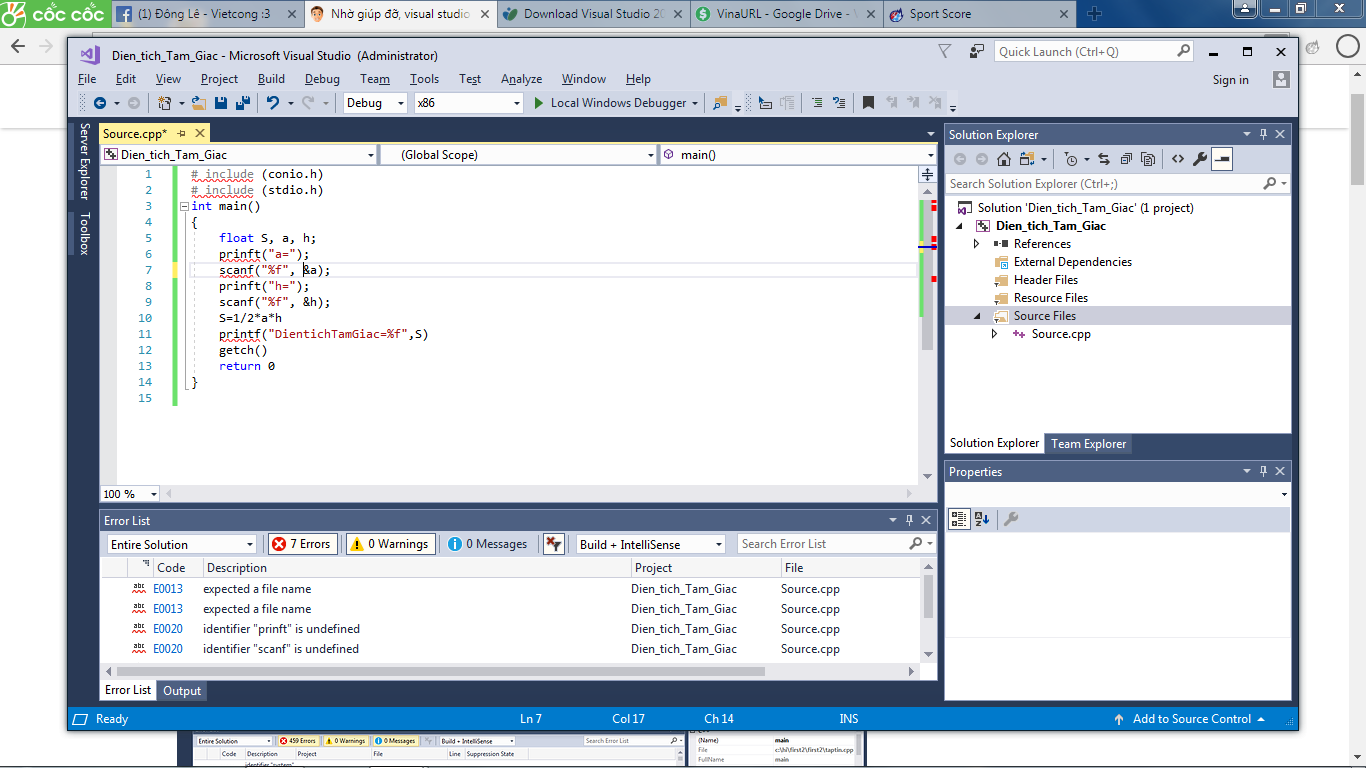
Task: Click the Open File folder icon
Action: tap(198, 103)
